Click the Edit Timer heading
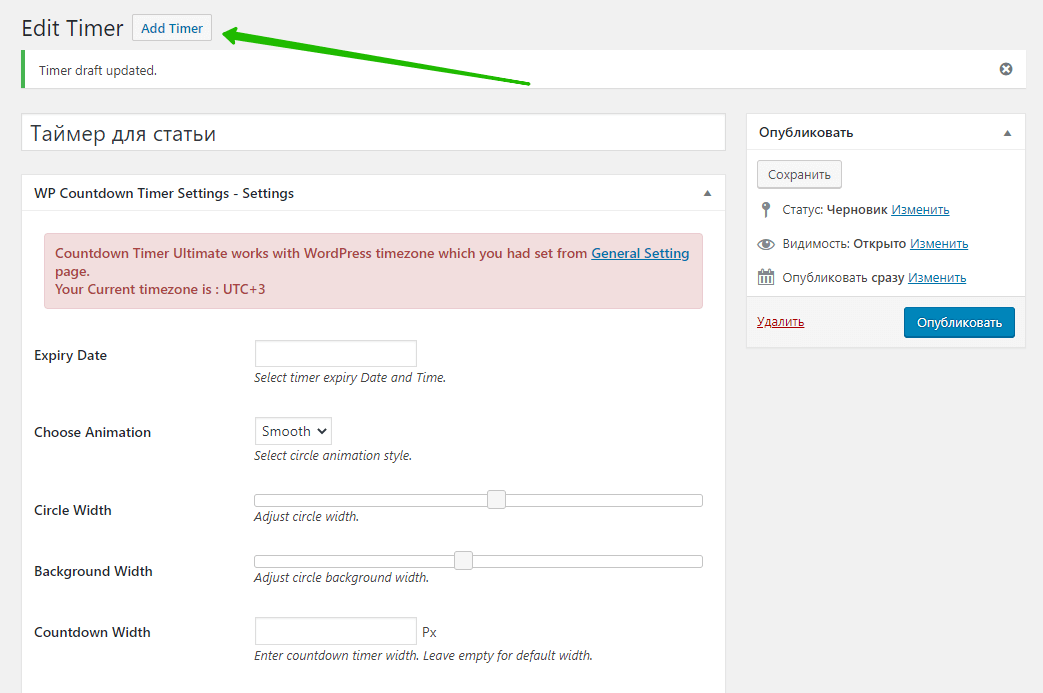The width and height of the screenshot is (1043, 693). pos(73,29)
